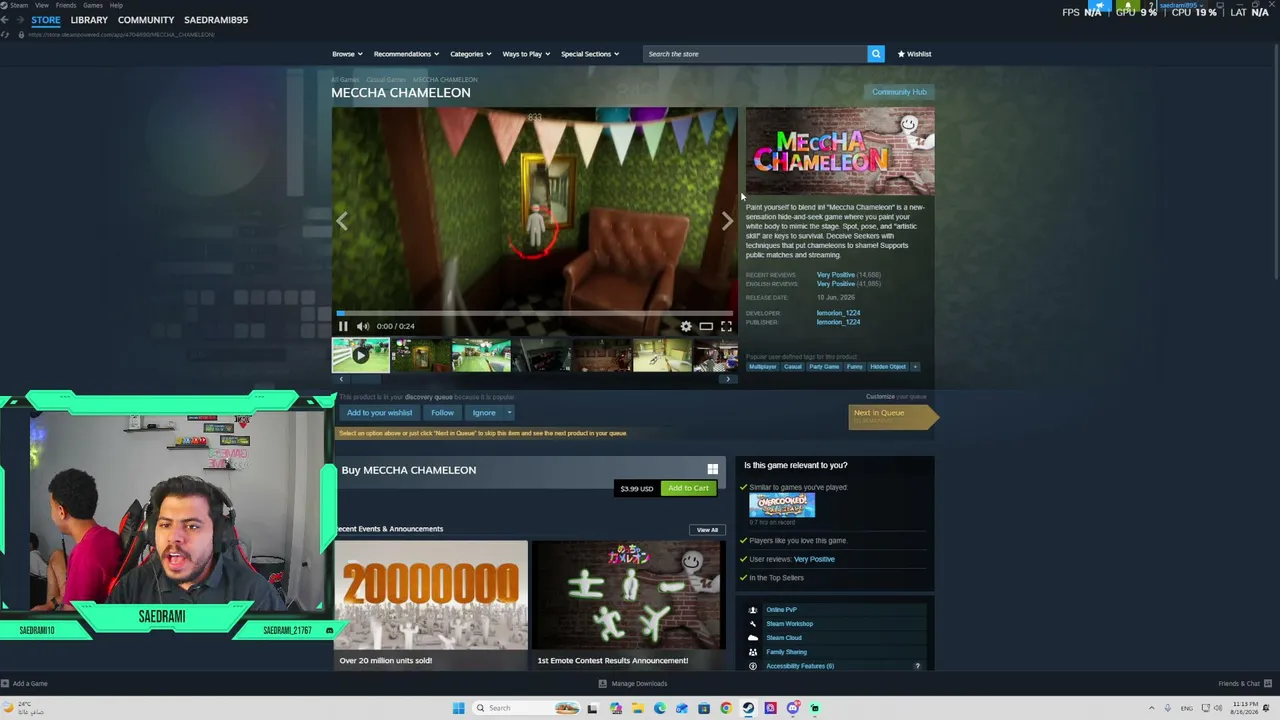
Task: Select the second screenshot thumbnail in strip
Action: pos(421,355)
